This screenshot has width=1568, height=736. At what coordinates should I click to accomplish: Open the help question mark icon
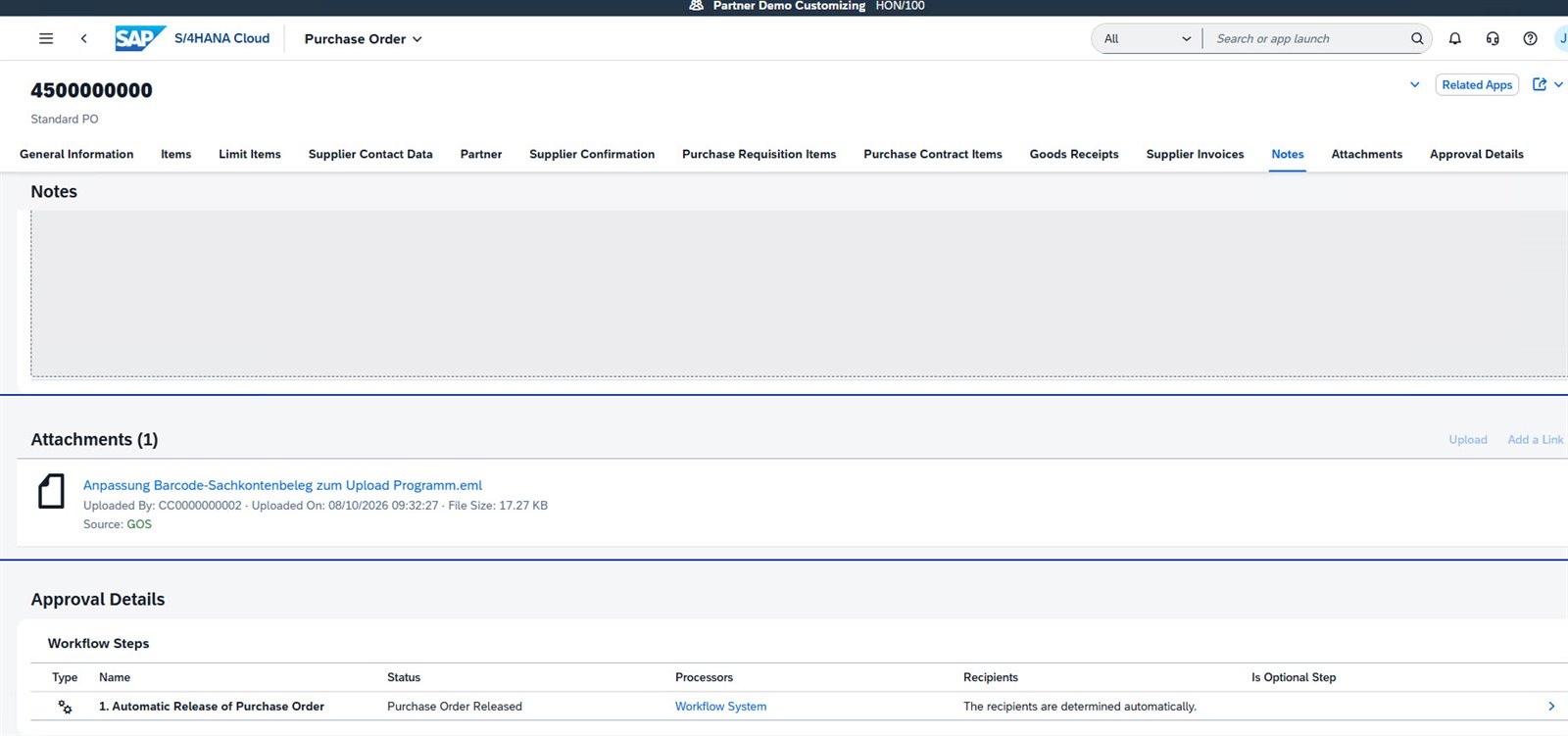tap(1530, 39)
